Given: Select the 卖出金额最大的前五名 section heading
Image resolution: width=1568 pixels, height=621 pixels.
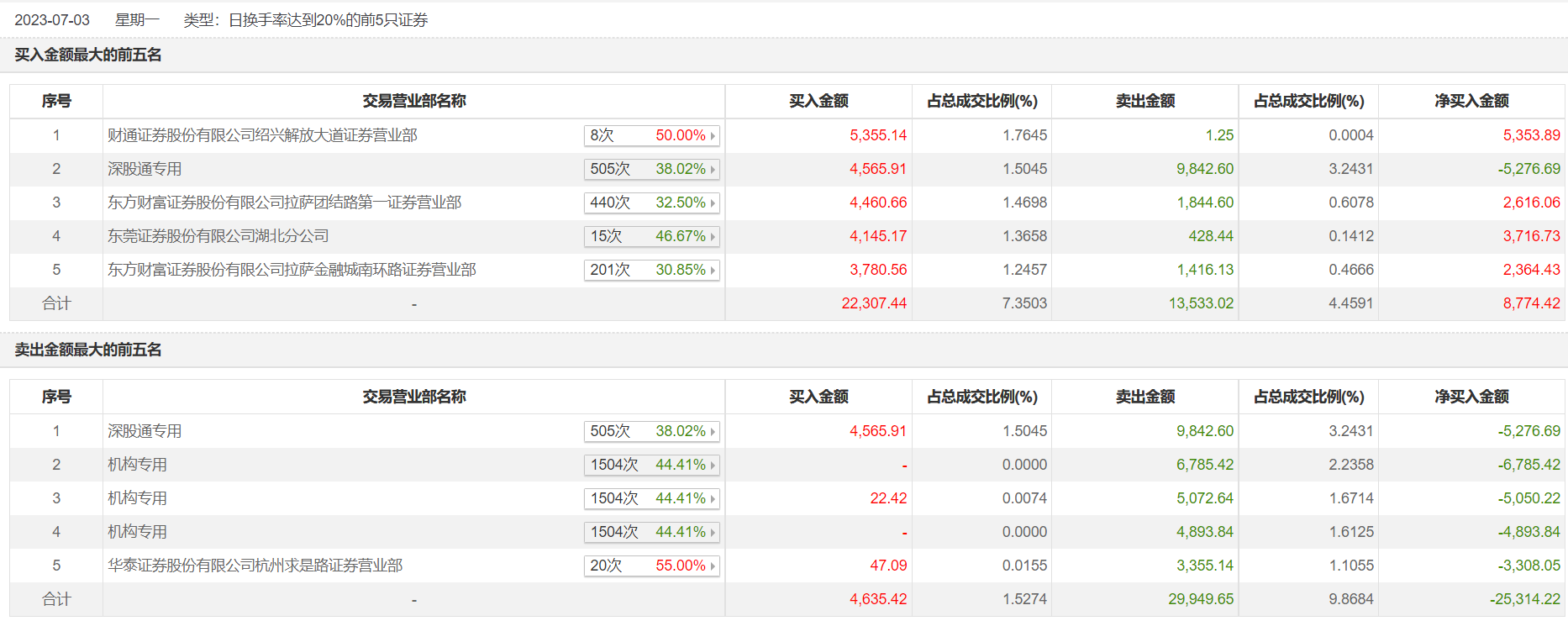Looking at the screenshot, I should [x=88, y=350].
